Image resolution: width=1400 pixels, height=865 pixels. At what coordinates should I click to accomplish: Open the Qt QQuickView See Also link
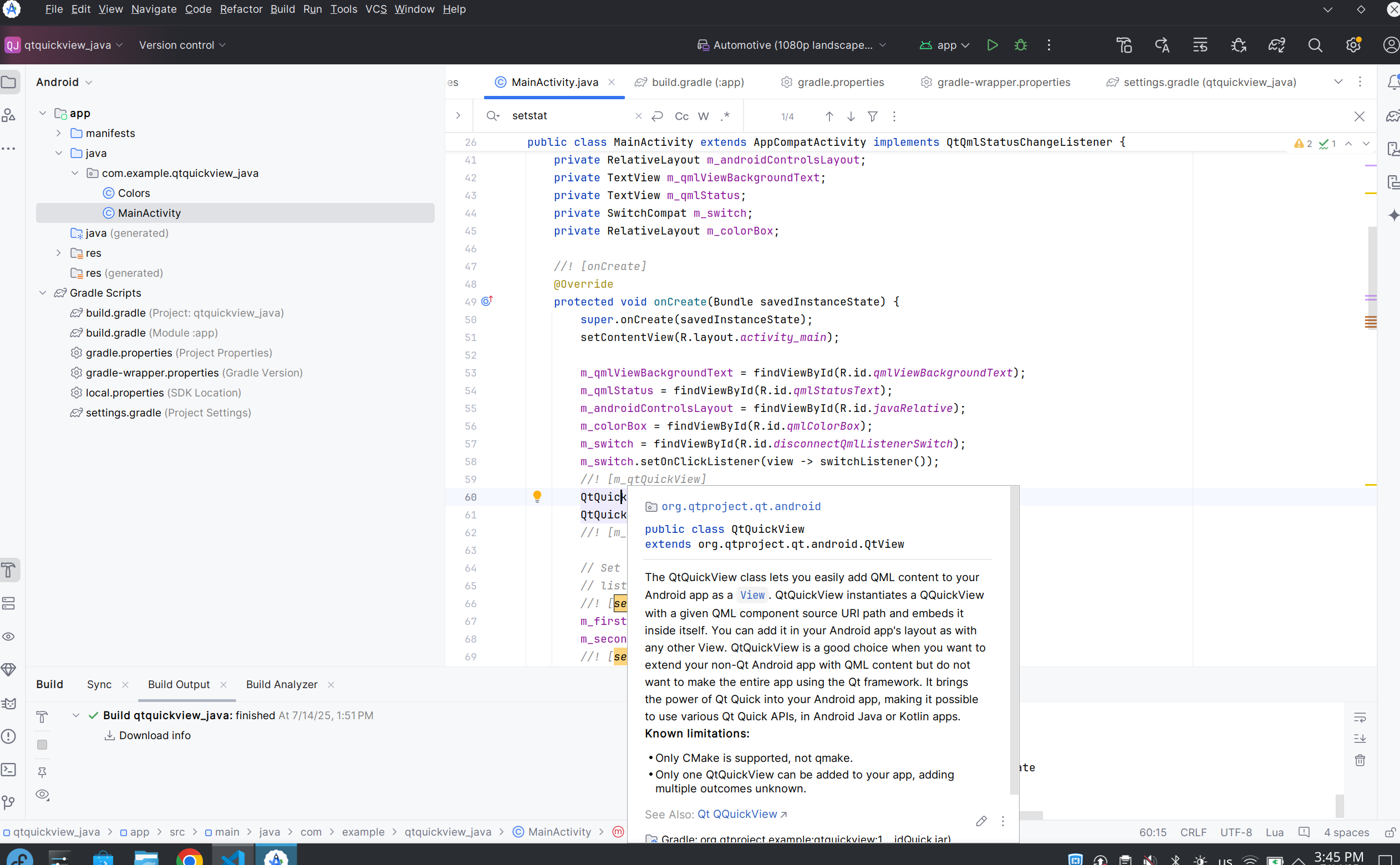point(742,814)
